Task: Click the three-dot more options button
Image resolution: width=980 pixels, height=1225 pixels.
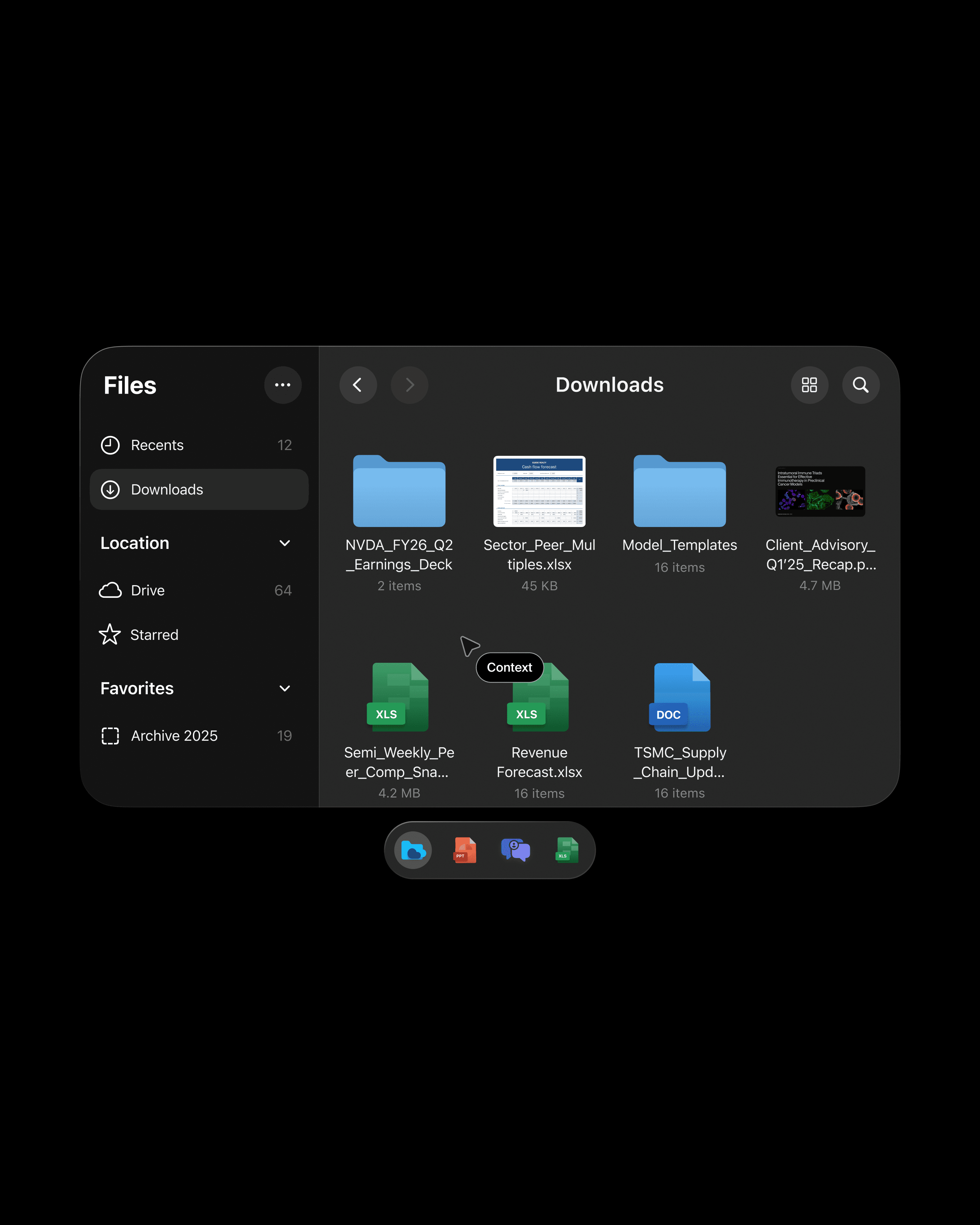Action: 283,385
